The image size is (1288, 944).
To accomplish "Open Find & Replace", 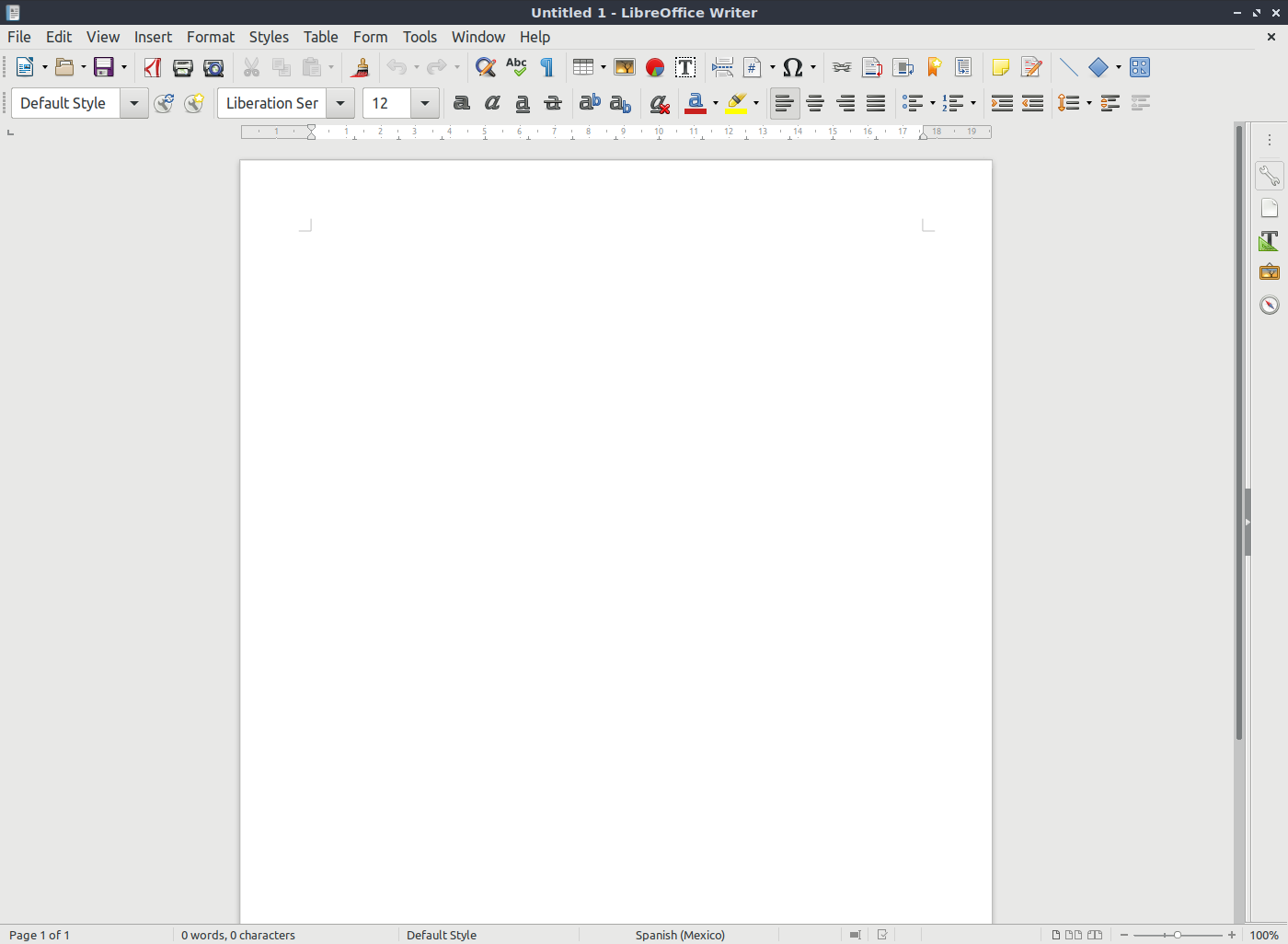I will tap(486, 67).
